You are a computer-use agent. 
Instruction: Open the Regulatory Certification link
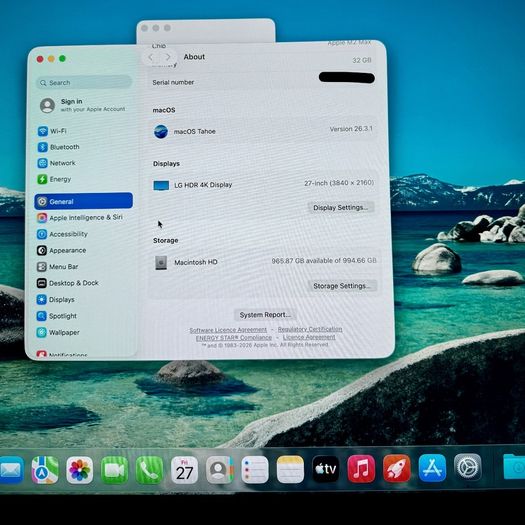310,329
